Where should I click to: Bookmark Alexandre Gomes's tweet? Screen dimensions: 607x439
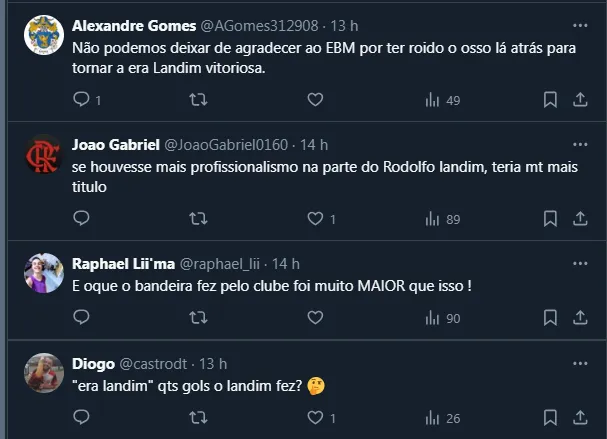click(x=550, y=100)
